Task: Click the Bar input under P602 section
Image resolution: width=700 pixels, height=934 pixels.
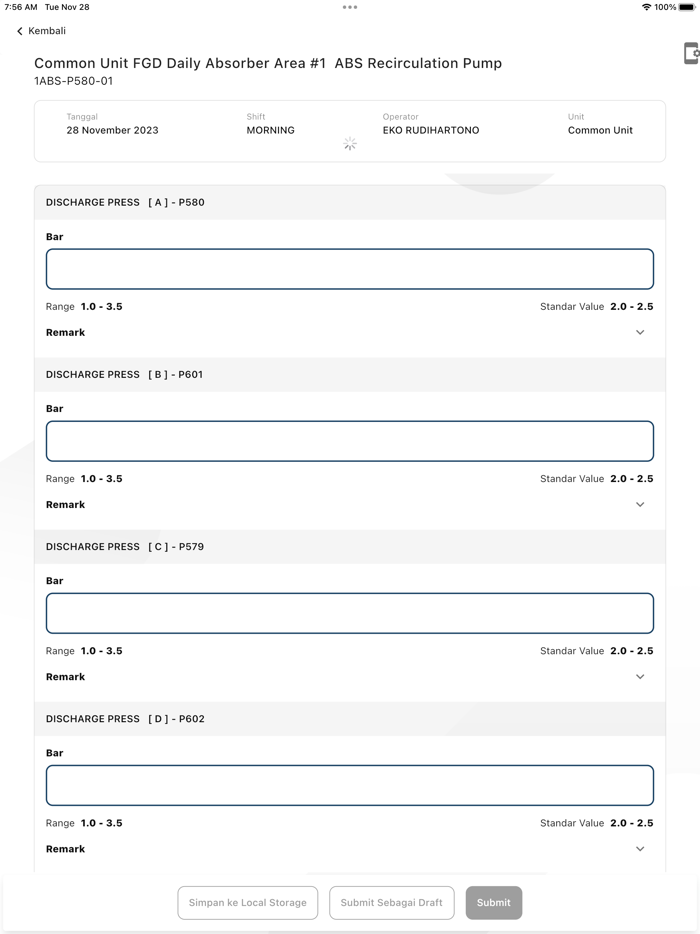Action: [350, 785]
